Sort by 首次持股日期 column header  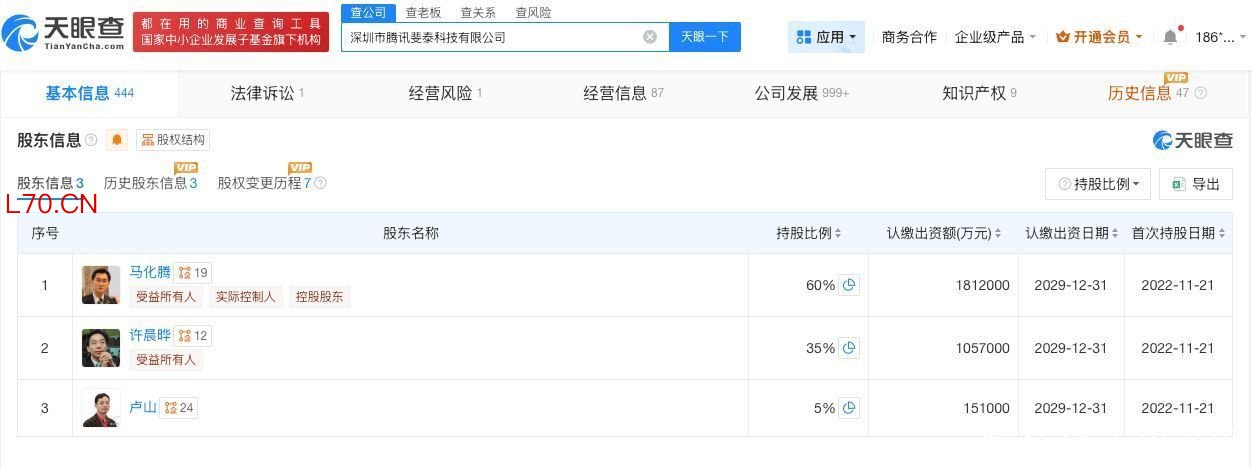[1178, 233]
